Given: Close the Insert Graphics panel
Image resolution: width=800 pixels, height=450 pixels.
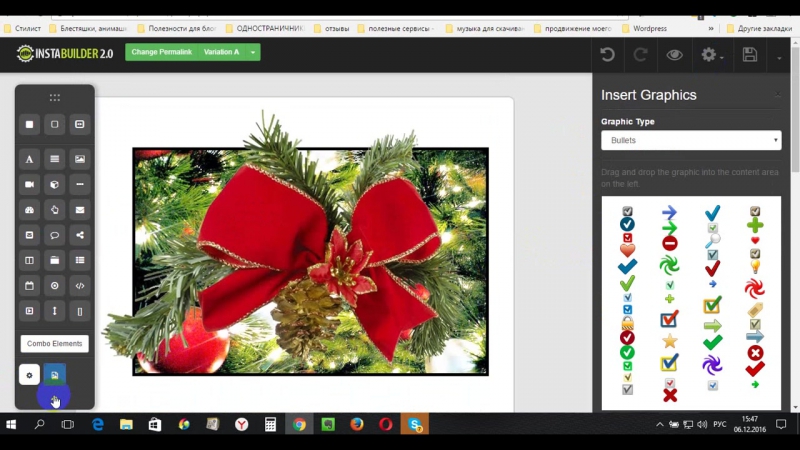Looking at the screenshot, I should [778, 94].
